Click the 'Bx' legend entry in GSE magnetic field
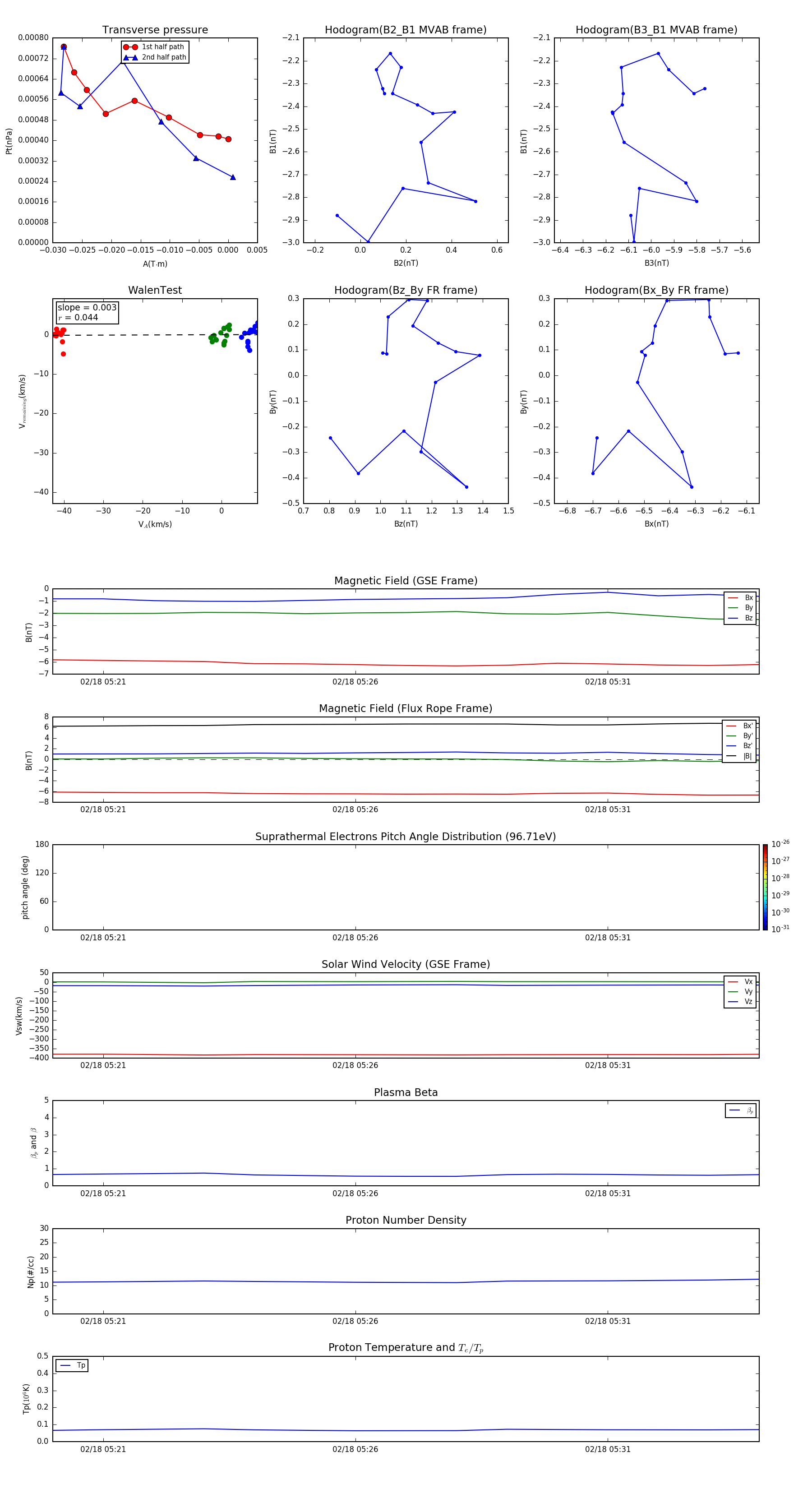 point(740,598)
